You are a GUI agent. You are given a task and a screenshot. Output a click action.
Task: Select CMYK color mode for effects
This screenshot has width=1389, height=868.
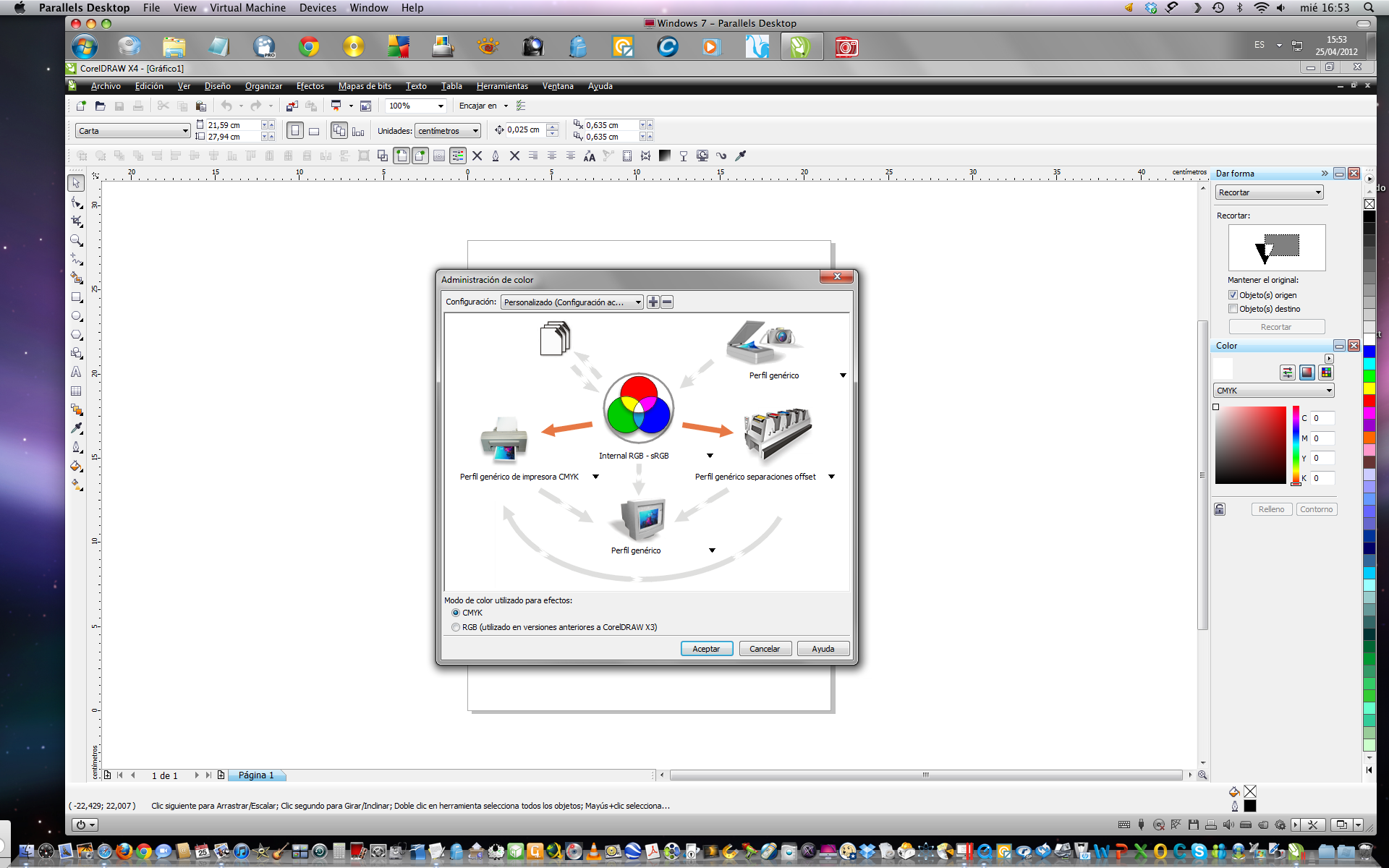[x=456, y=613]
